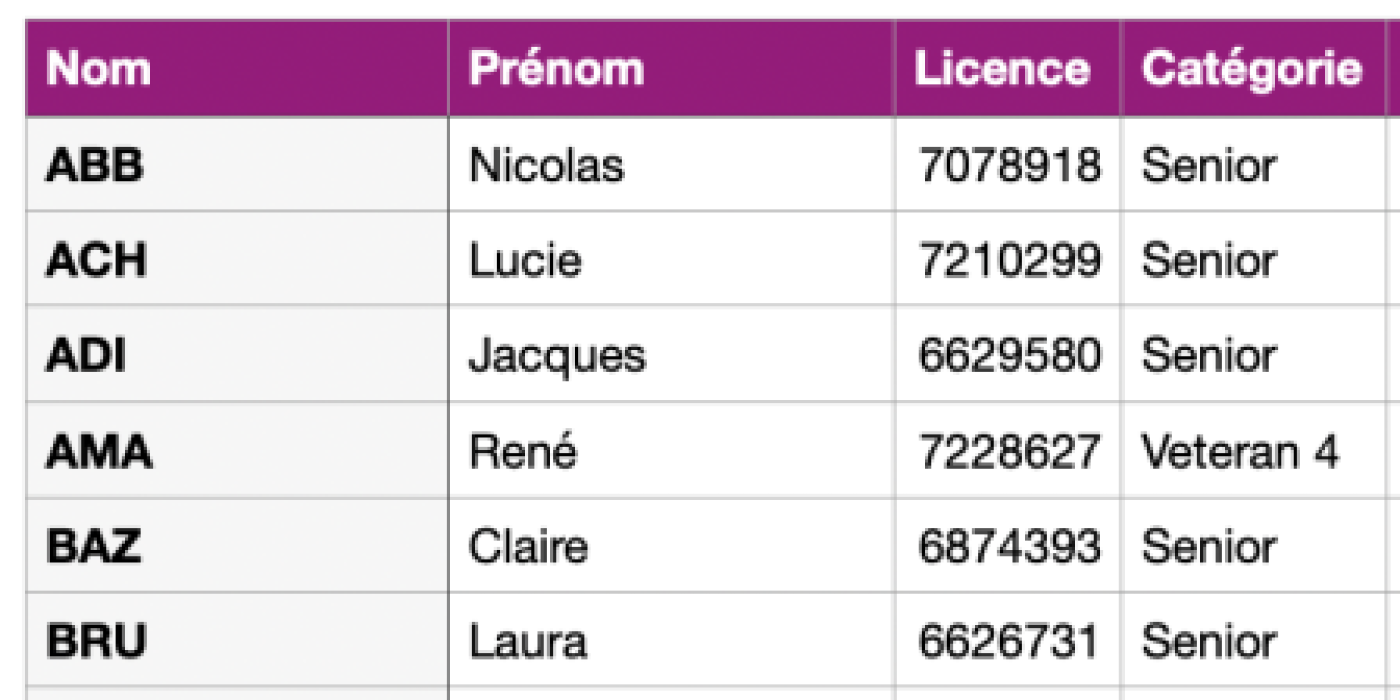Select the AMA name cell
Screen dimensions: 1400x700
(237, 450)
